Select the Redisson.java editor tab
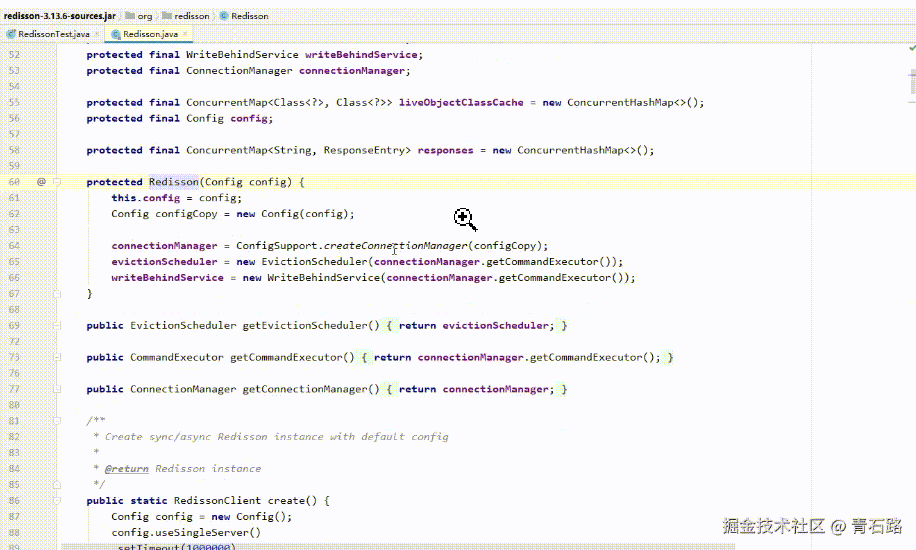Screen dimensions: 916x550 [x=150, y=34]
